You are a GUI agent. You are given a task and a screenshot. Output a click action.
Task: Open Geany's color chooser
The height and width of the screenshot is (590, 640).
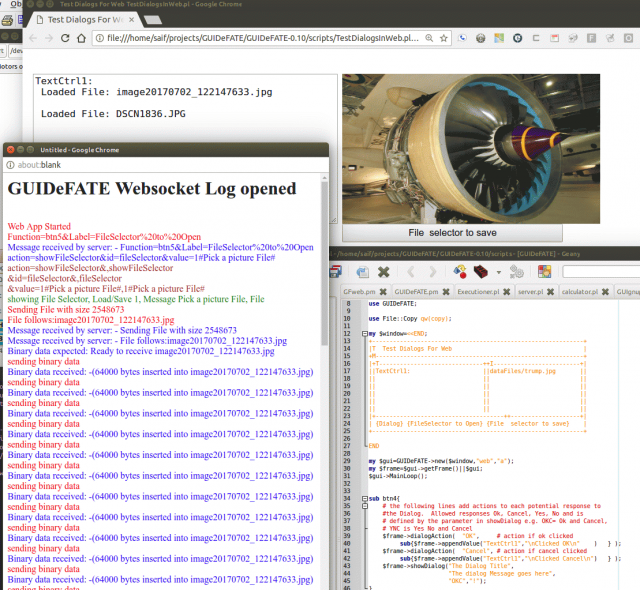pos(544,271)
